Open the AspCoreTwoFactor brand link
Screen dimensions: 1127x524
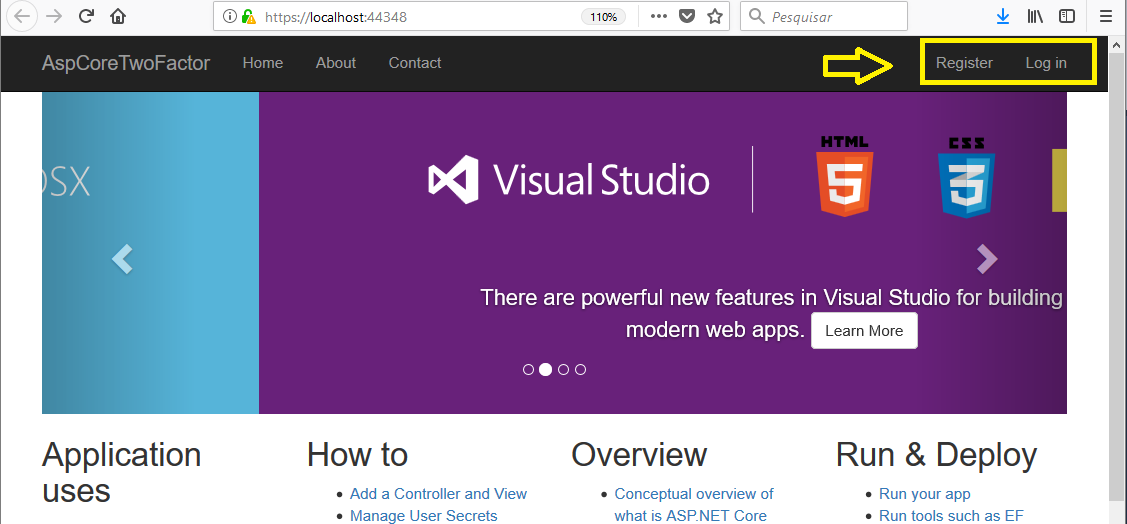pyautogui.click(x=126, y=63)
